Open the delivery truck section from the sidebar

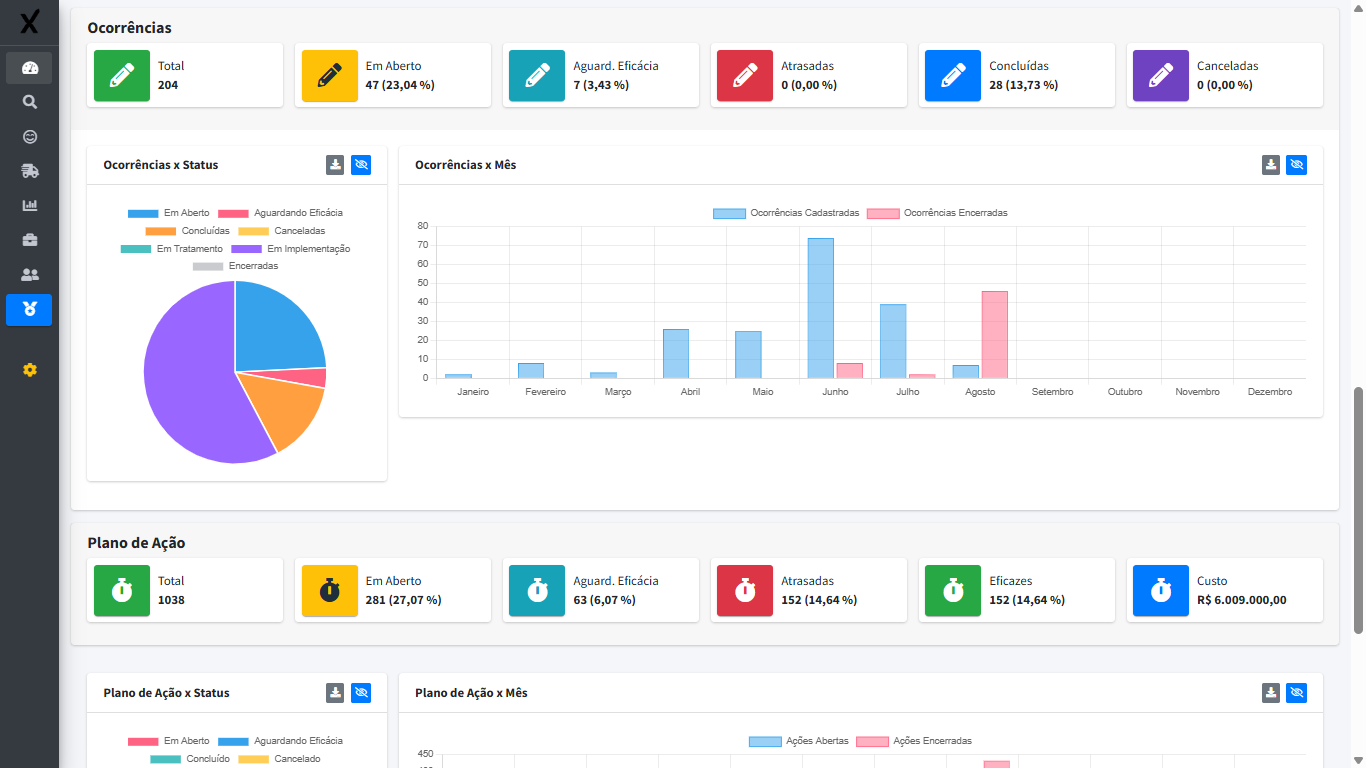pyautogui.click(x=29, y=170)
